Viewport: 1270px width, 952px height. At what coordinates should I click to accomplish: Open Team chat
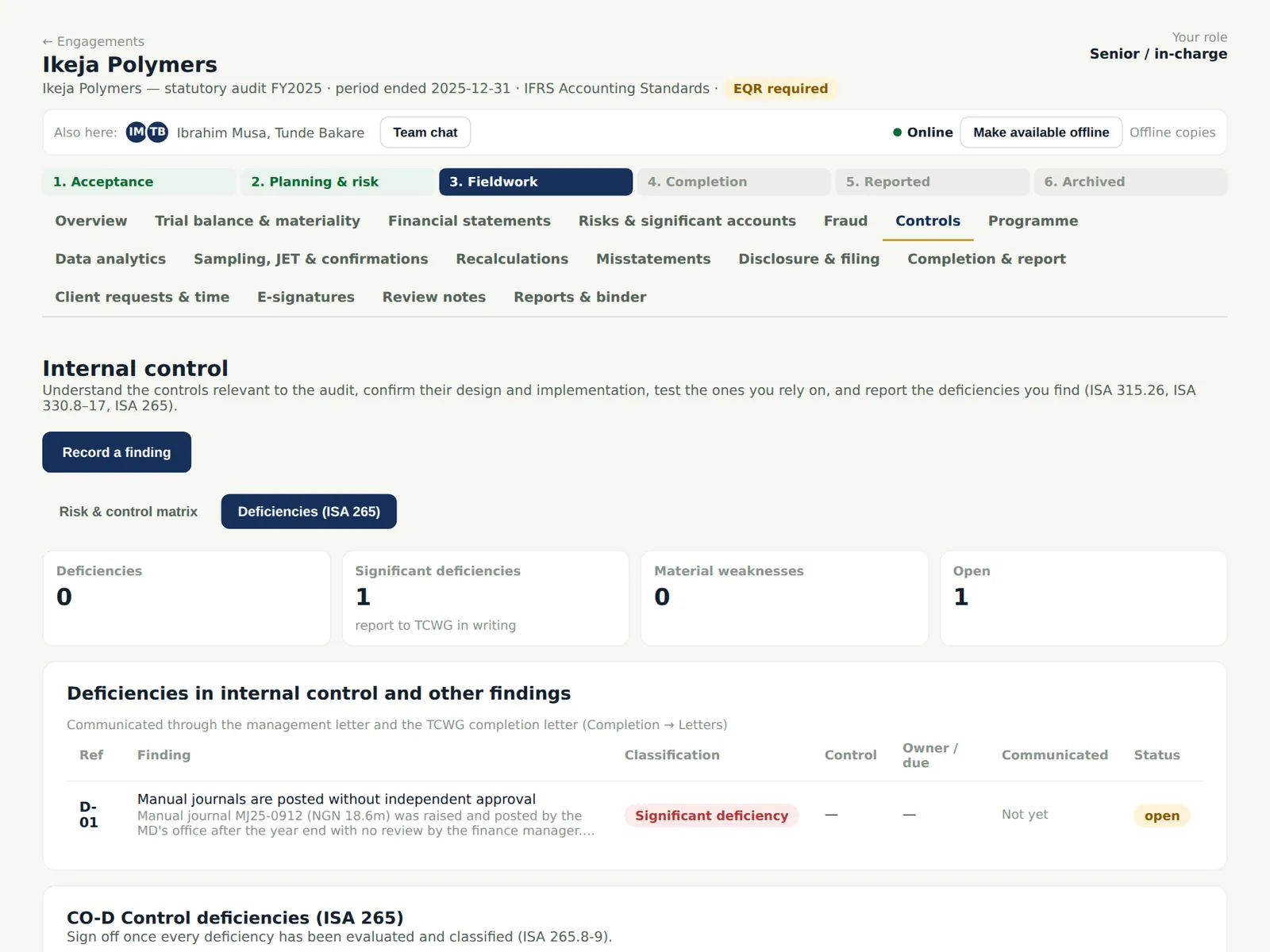425,132
